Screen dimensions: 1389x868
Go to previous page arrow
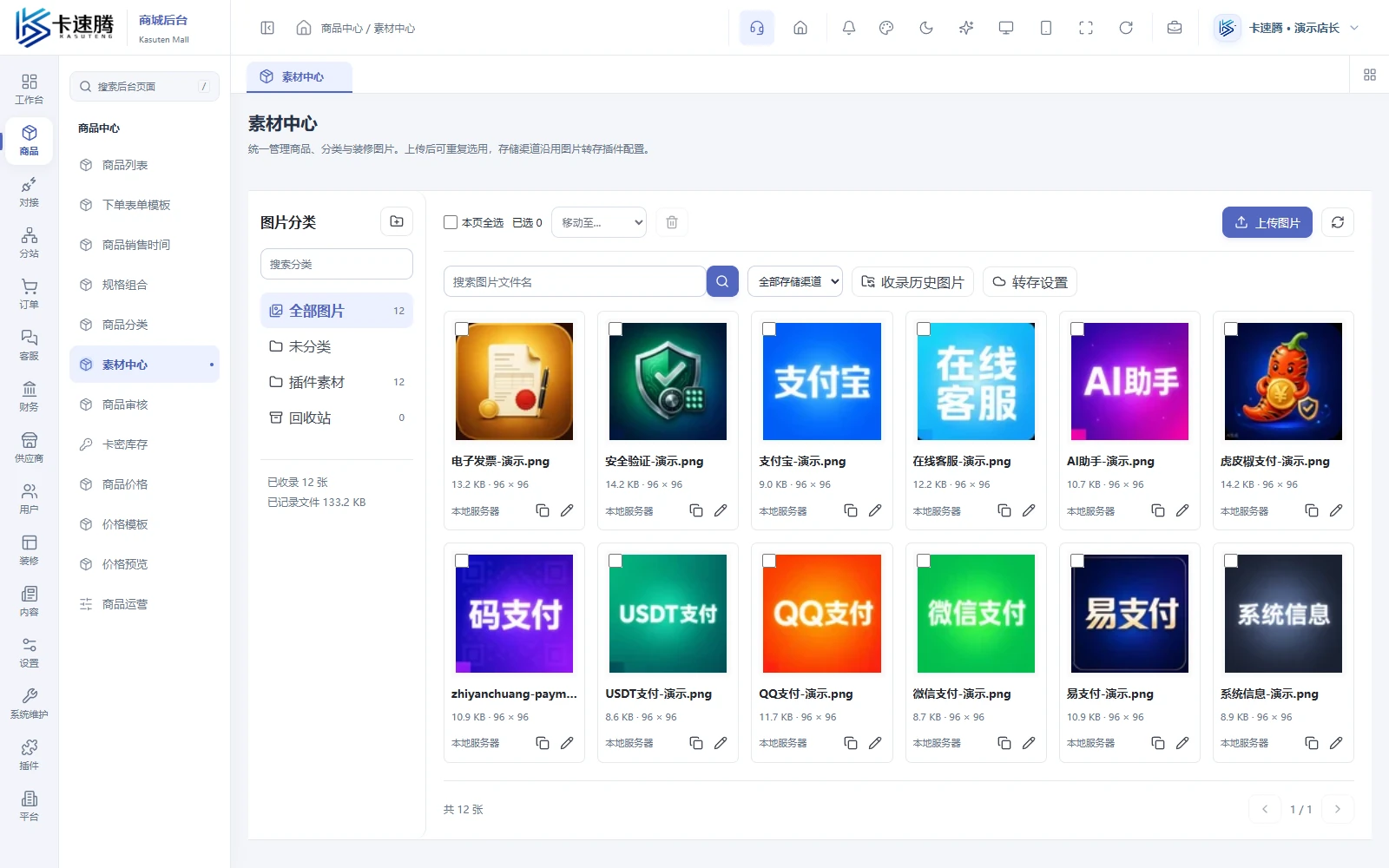(x=1265, y=809)
